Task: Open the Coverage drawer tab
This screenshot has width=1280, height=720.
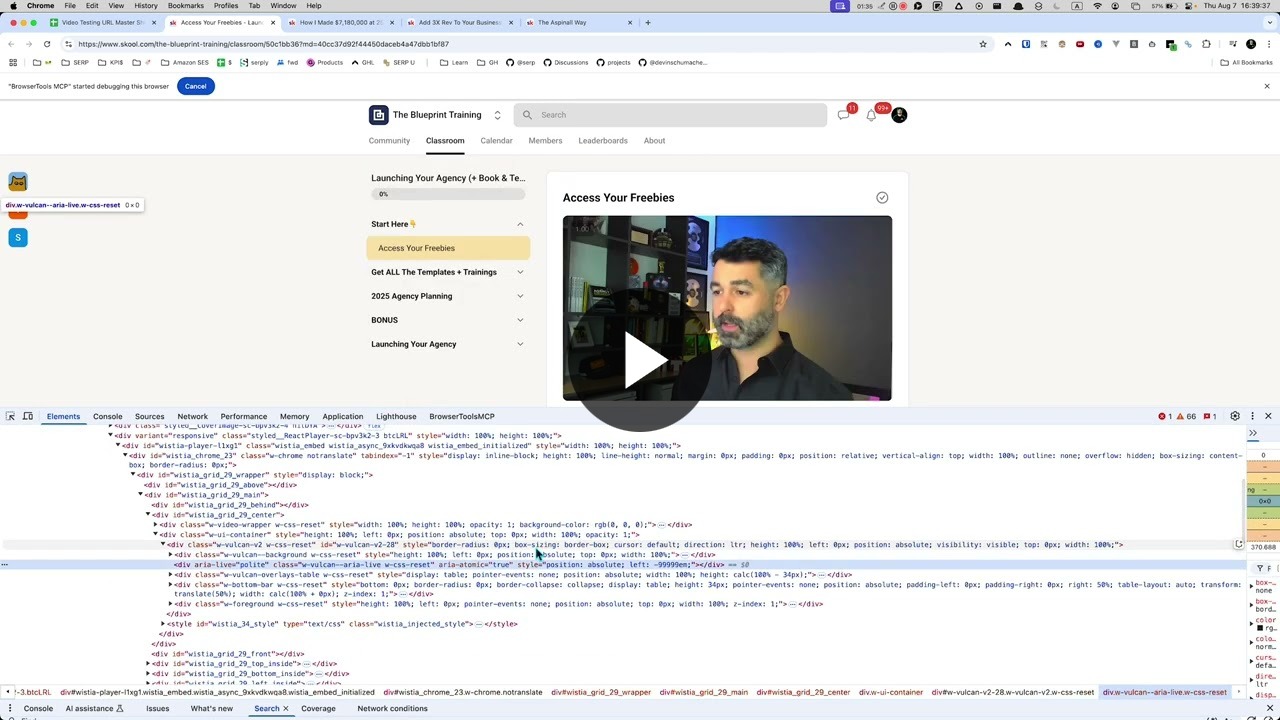Action: (x=318, y=709)
